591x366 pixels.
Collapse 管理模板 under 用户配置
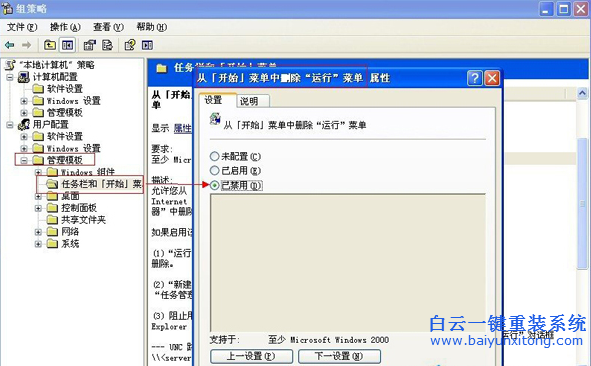coord(24,160)
